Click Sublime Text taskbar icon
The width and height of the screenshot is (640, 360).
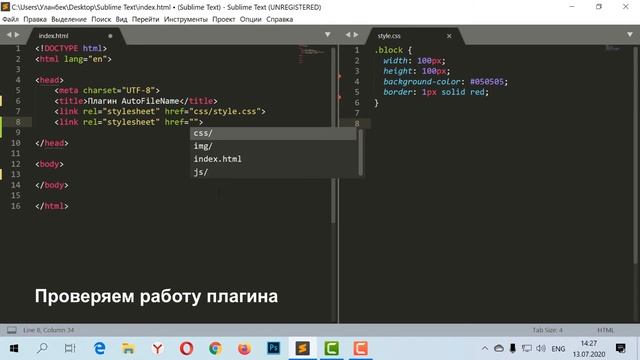[302, 348]
